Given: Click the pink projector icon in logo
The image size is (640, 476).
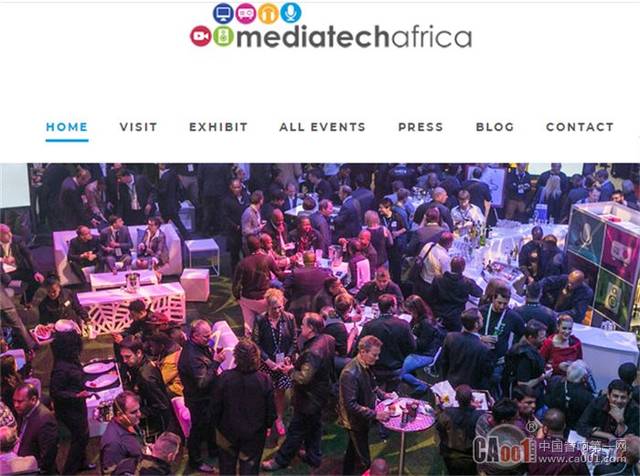Looking at the screenshot, I should tap(246, 13).
